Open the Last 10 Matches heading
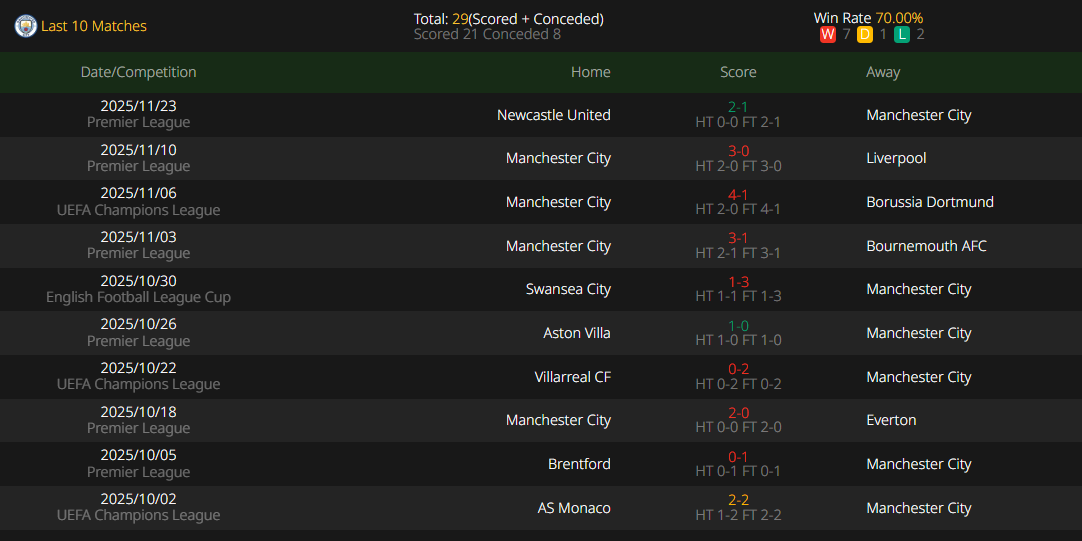1082x541 pixels. point(94,26)
